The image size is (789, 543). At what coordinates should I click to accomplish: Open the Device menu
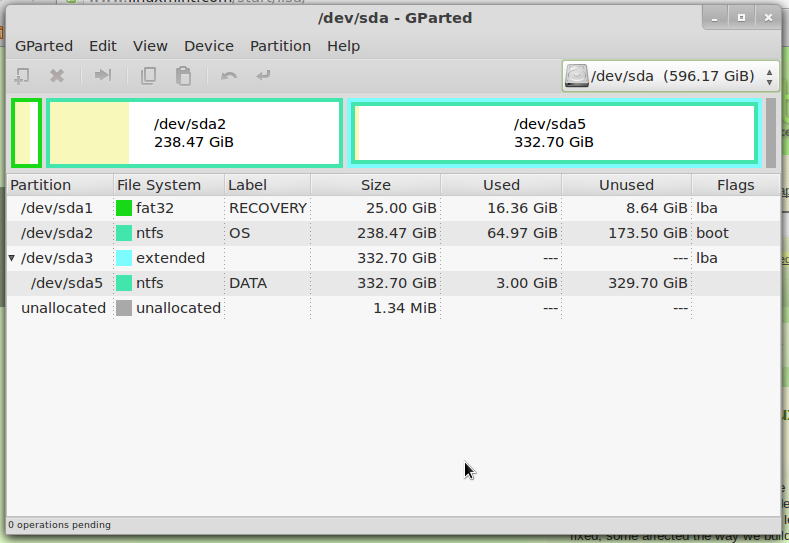pos(208,46)
